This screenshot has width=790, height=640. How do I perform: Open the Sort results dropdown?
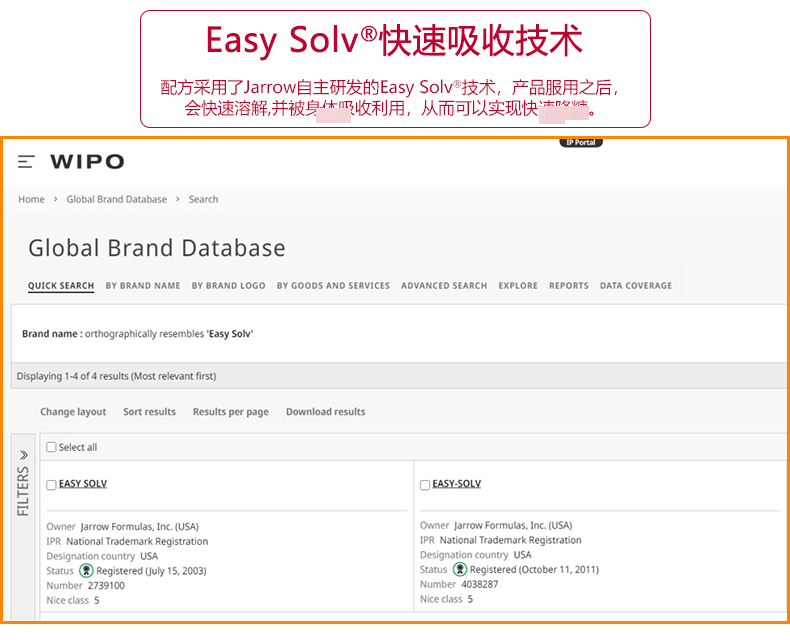coord(149,412)
